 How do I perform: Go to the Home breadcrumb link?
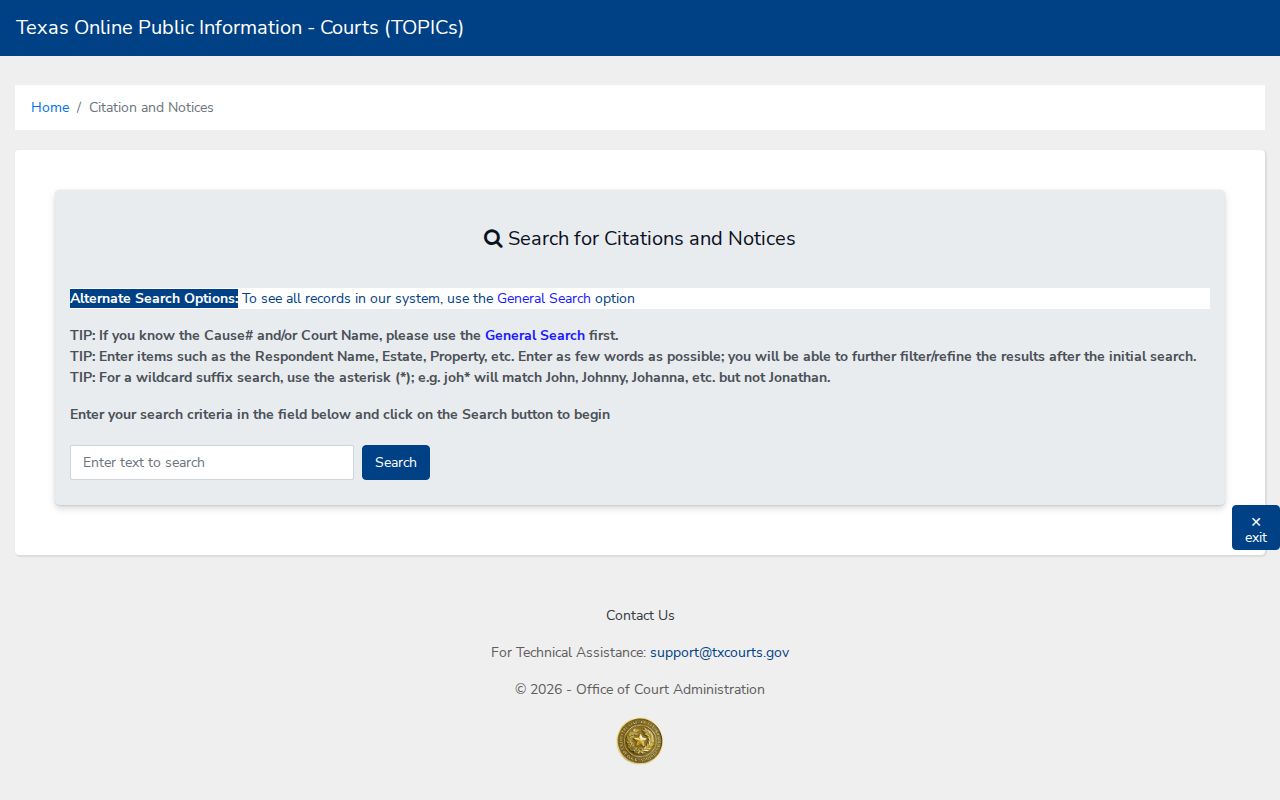[x=50, y=107]
